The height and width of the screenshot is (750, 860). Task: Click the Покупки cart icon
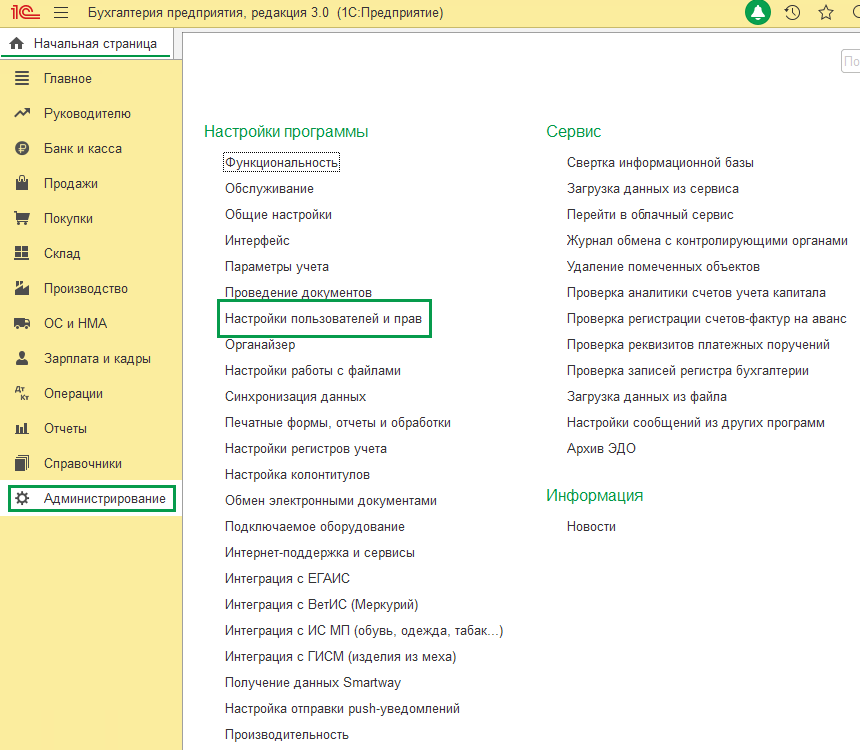(x=22, y=218)
